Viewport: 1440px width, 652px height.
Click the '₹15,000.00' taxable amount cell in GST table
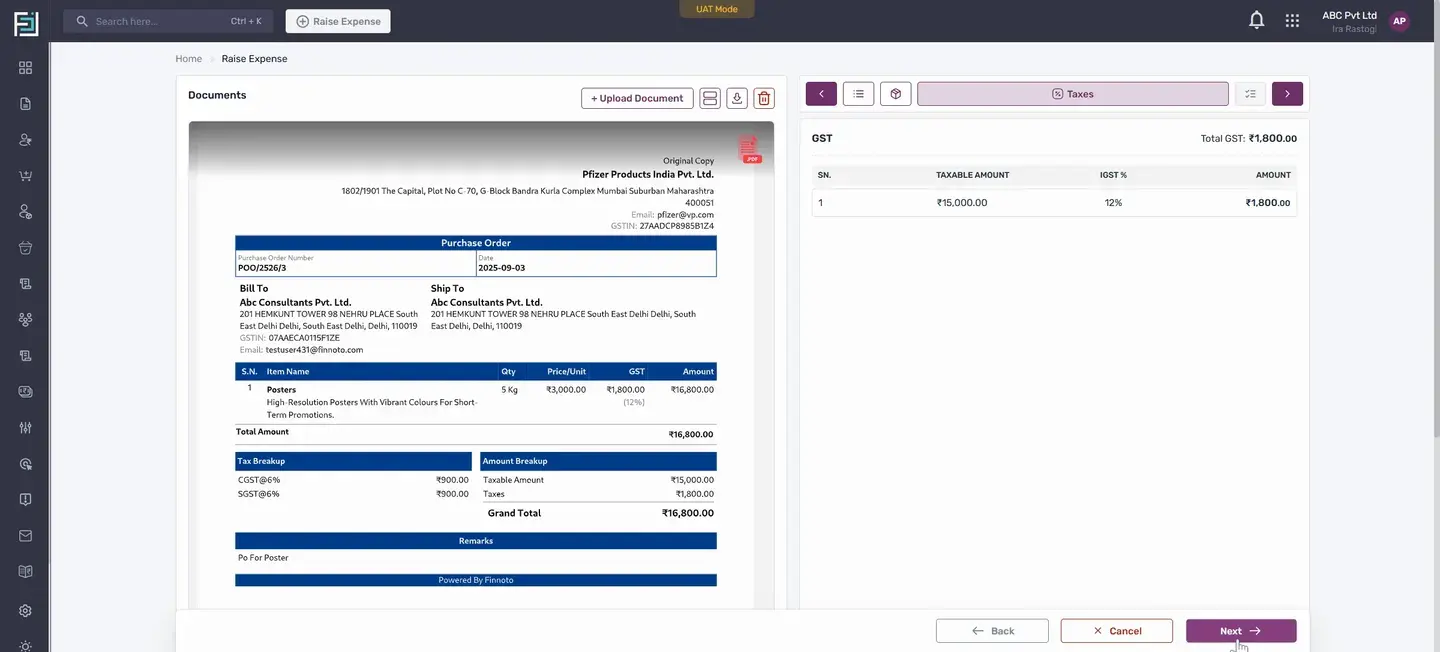(962, 203)
